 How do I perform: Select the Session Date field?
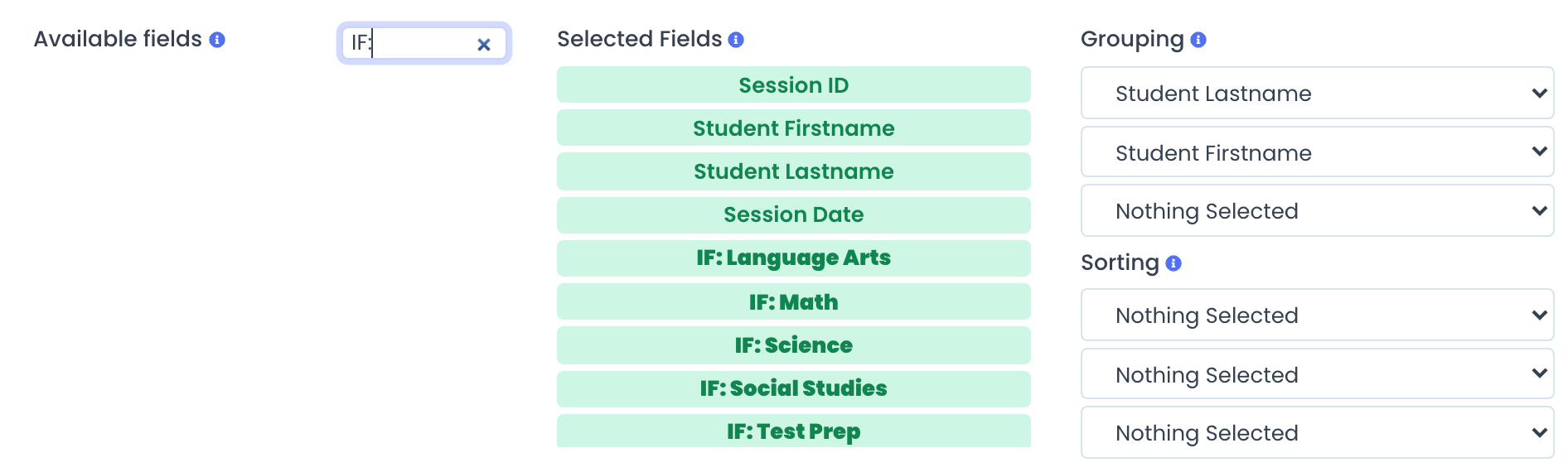click(x=794, y=214)
